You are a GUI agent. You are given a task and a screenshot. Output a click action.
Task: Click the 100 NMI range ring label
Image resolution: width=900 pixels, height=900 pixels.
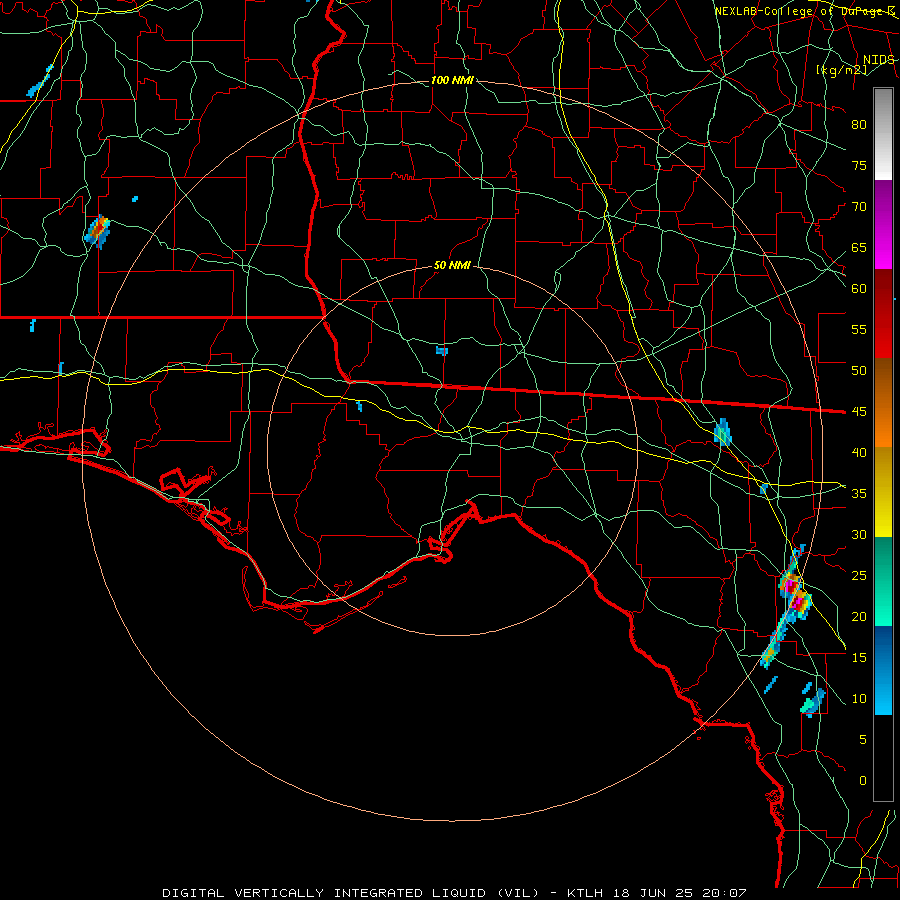(x=452, y=80)
